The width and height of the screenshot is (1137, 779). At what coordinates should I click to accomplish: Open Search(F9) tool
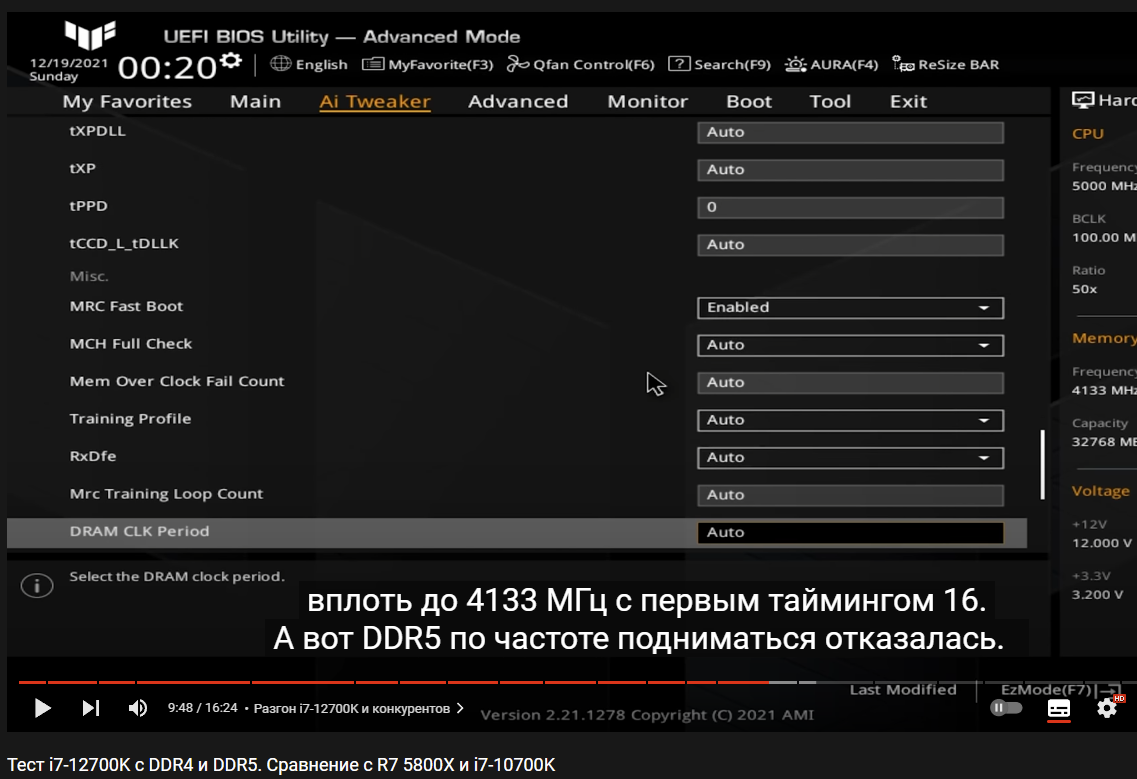pos(719,65)
